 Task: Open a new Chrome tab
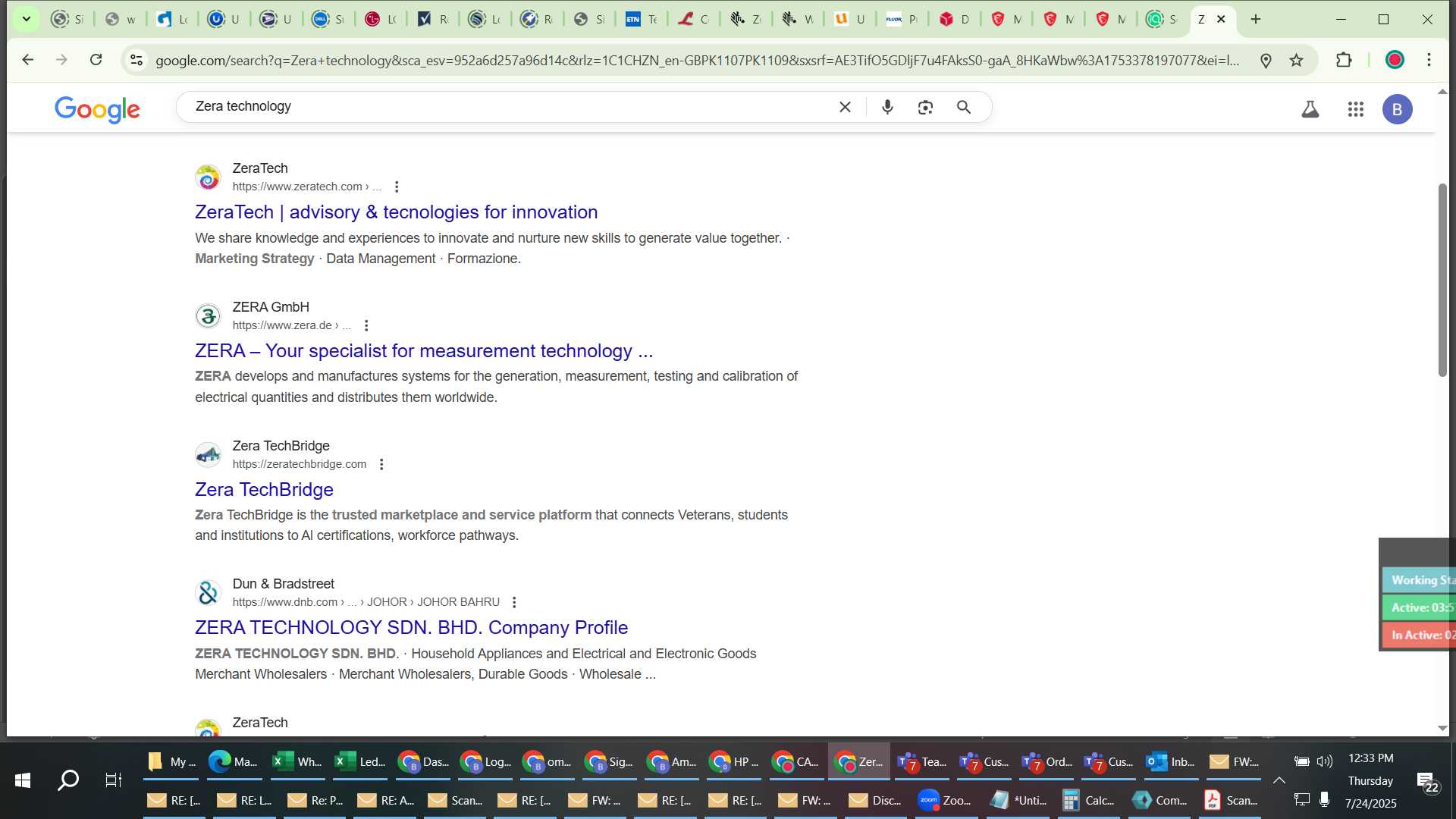1256,19
